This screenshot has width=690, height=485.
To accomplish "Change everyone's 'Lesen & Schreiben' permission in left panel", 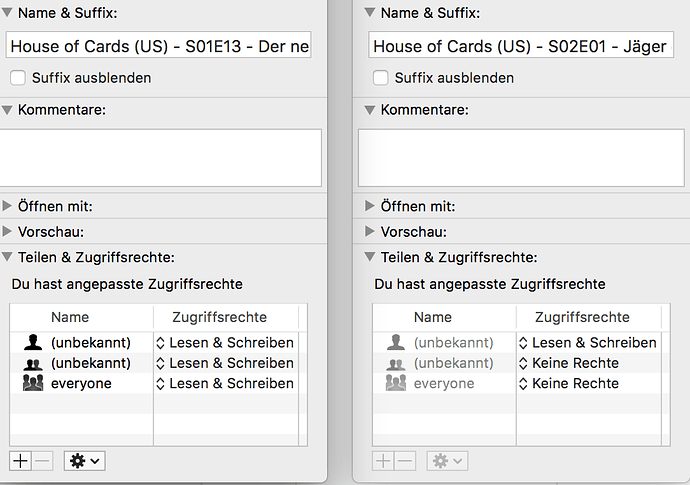I will 225,384.
